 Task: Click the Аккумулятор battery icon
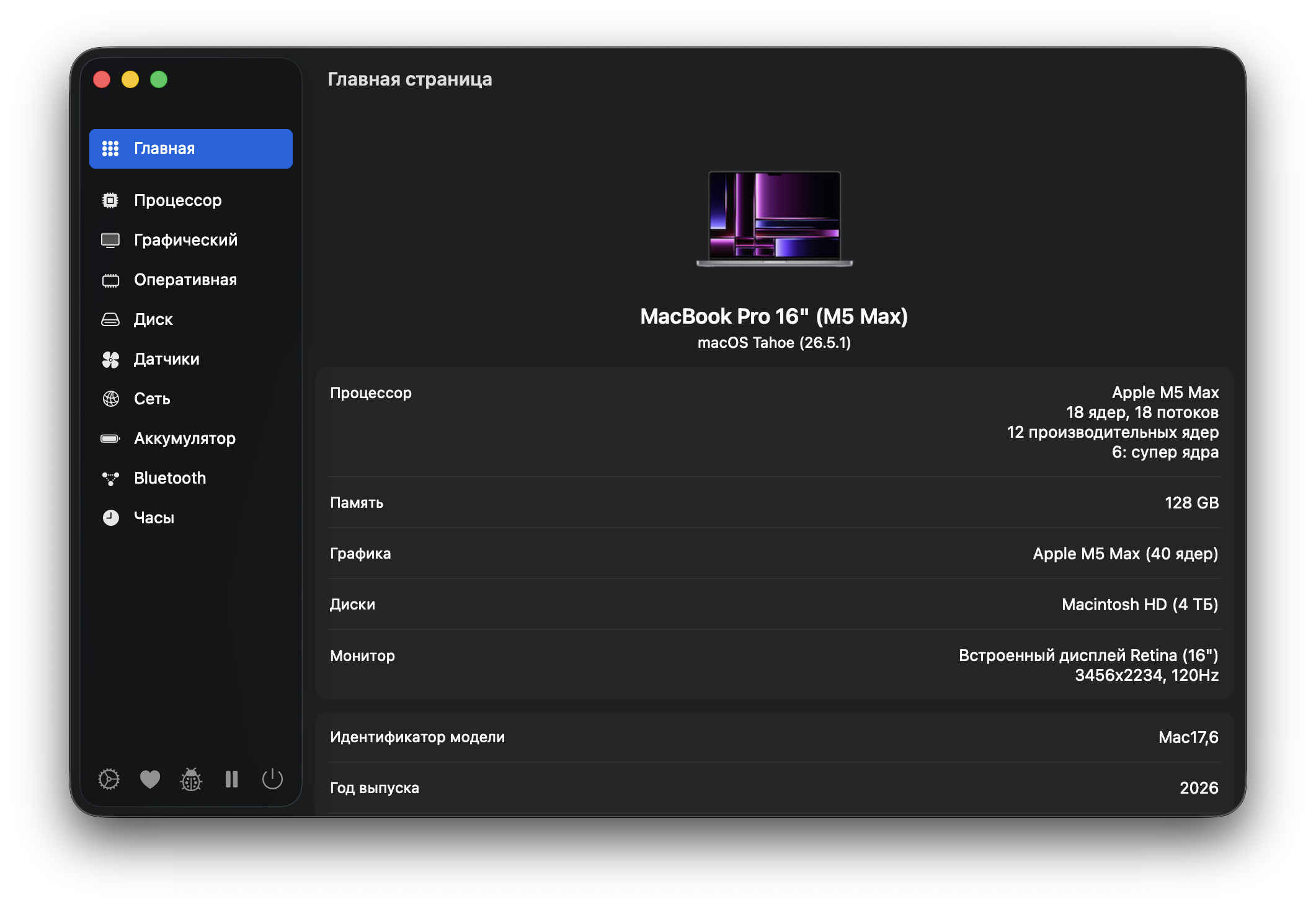coord(110,438)
